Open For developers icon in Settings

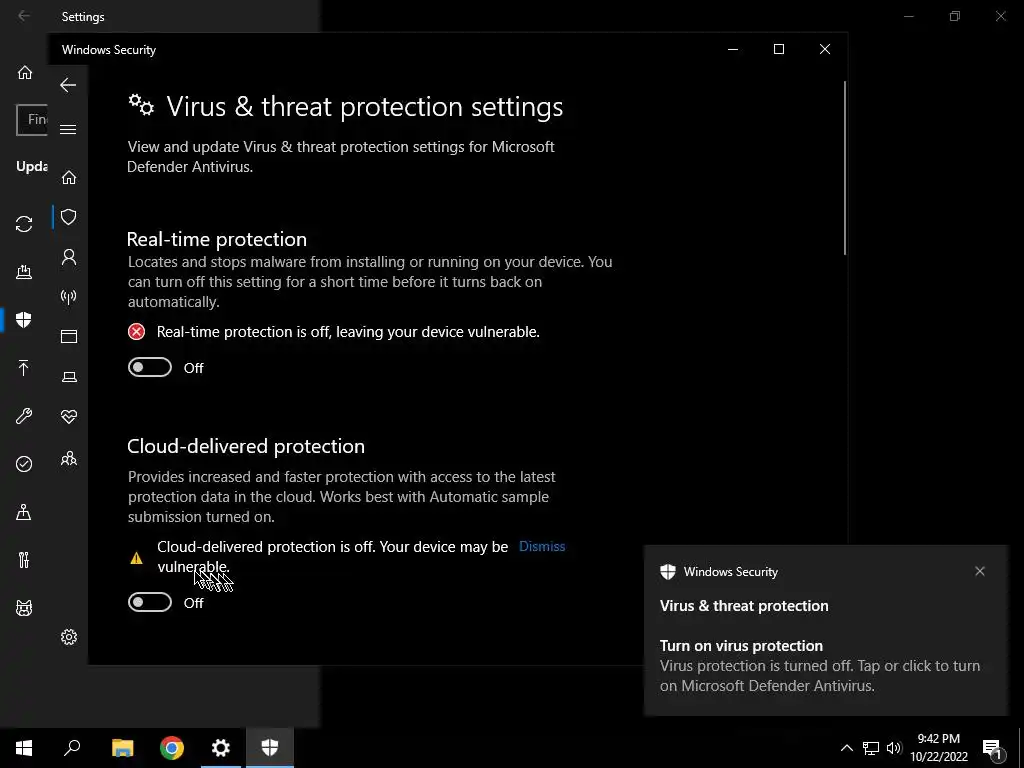pos(24,560)
